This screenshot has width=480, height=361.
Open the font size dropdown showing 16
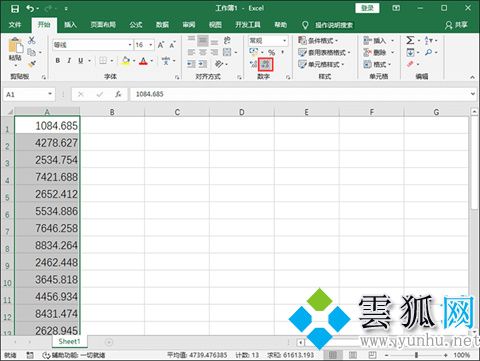click(151, 45)
